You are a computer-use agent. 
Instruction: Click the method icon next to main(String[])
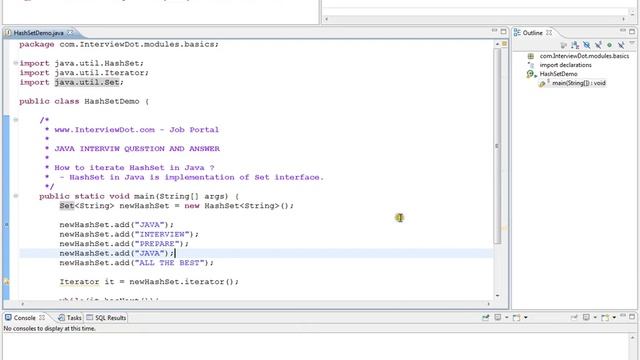pyautogui.click(x=542, y=84)
